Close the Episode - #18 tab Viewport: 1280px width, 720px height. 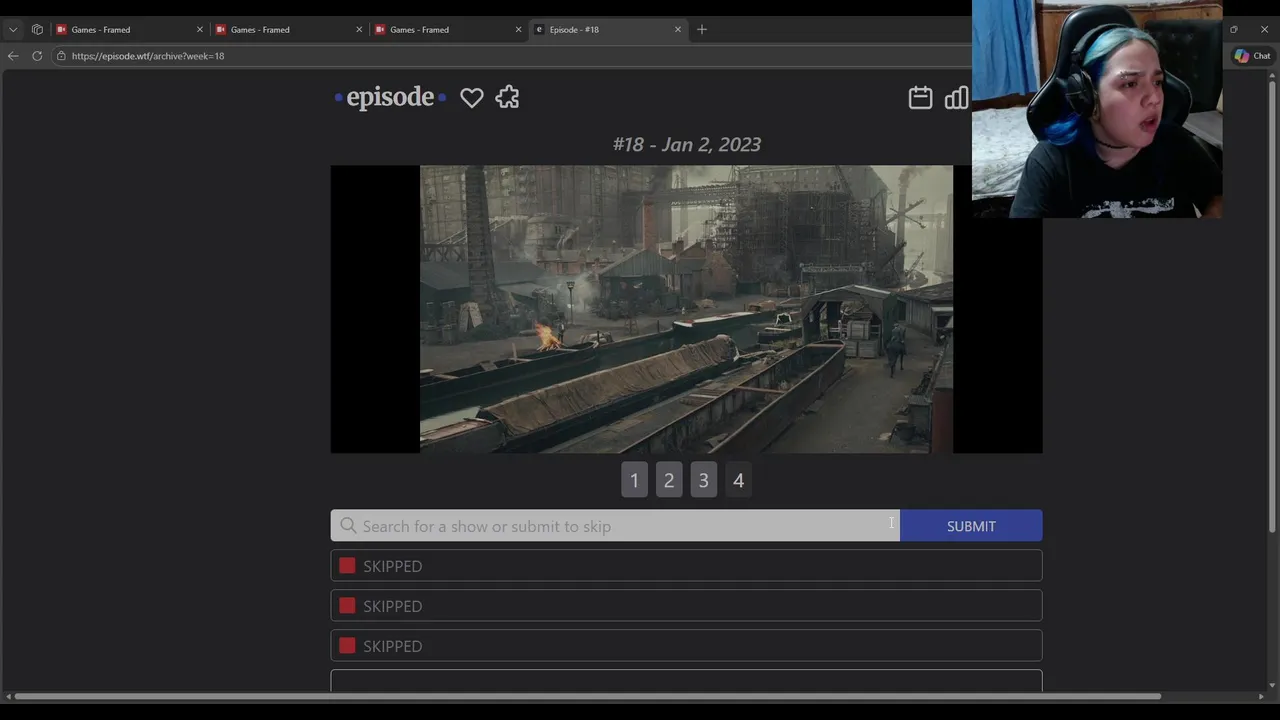click(x=678, y=29)
